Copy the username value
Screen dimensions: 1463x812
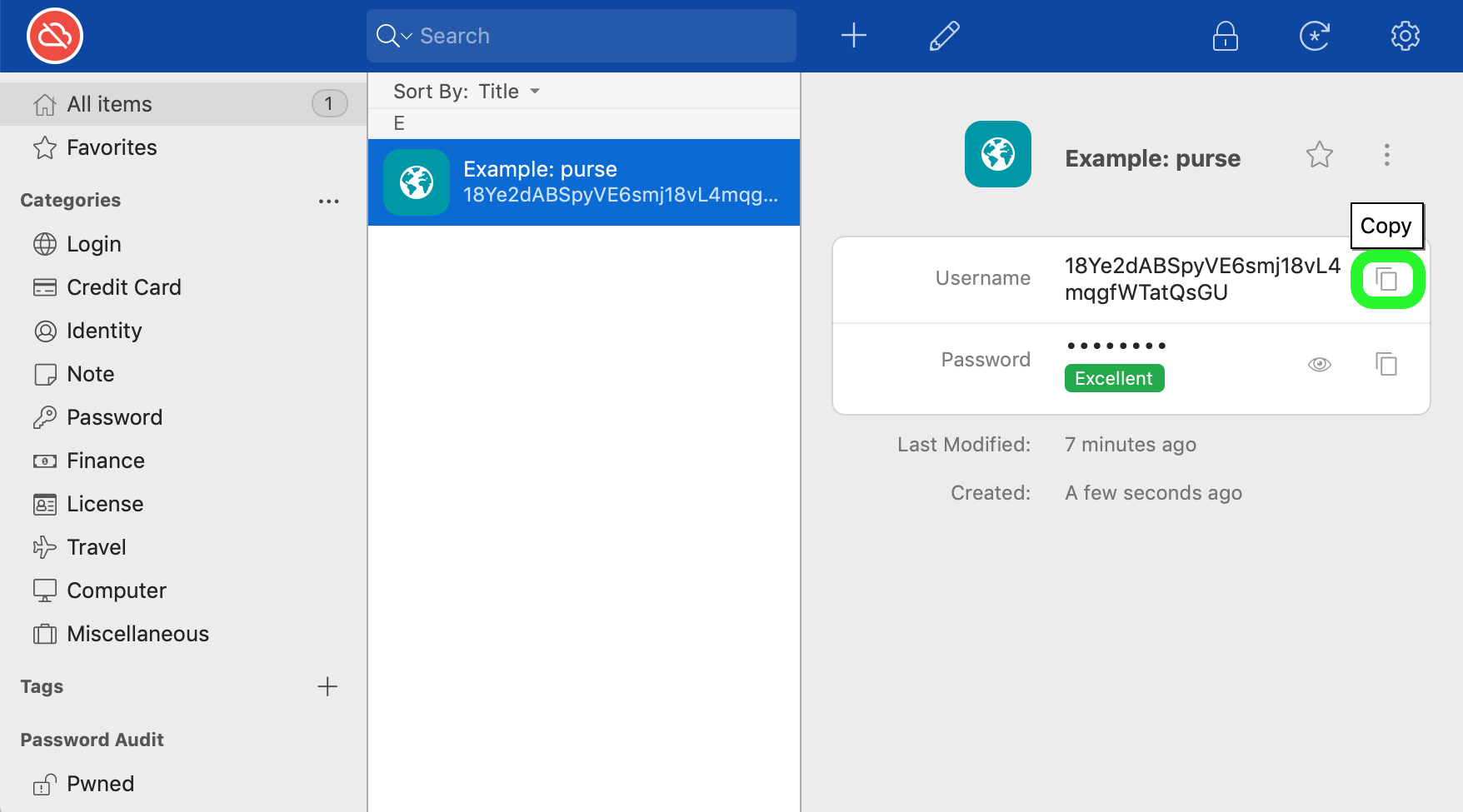click(x=1386, y=280)
